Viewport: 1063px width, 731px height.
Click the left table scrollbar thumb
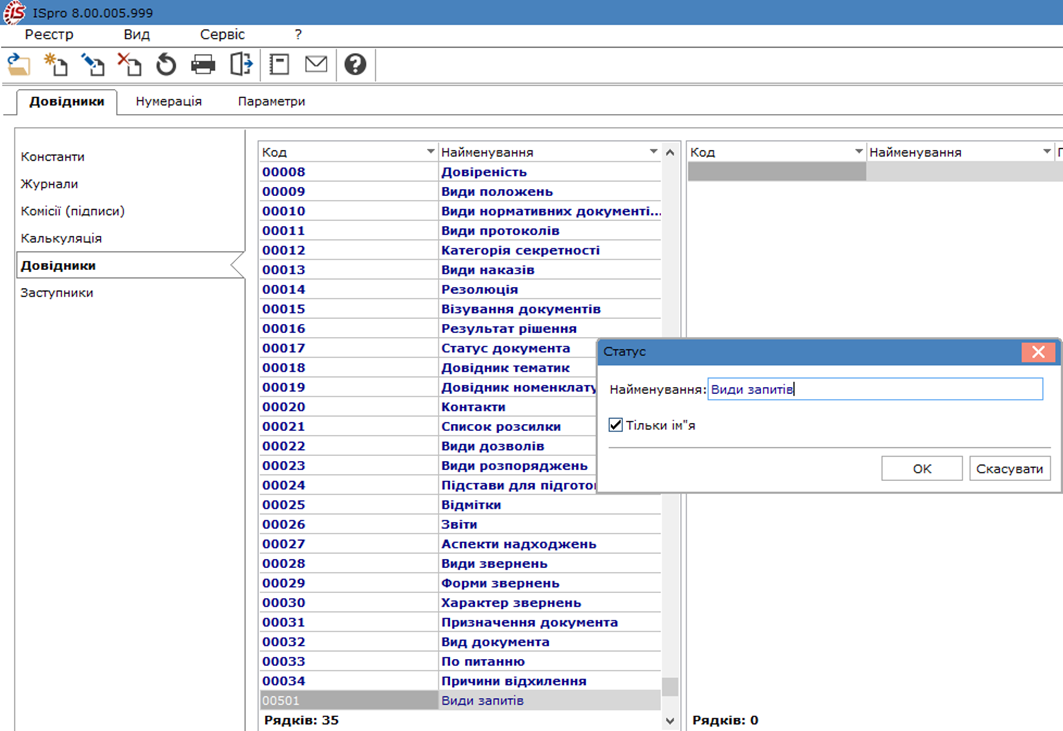coord(670,686)
